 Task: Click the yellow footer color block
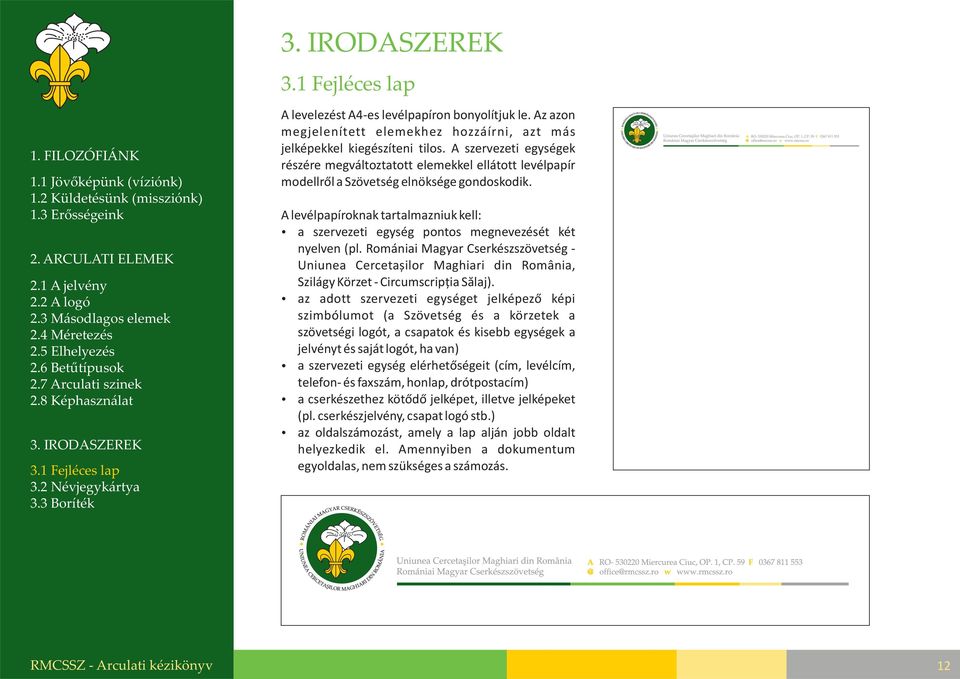point(591,664)
